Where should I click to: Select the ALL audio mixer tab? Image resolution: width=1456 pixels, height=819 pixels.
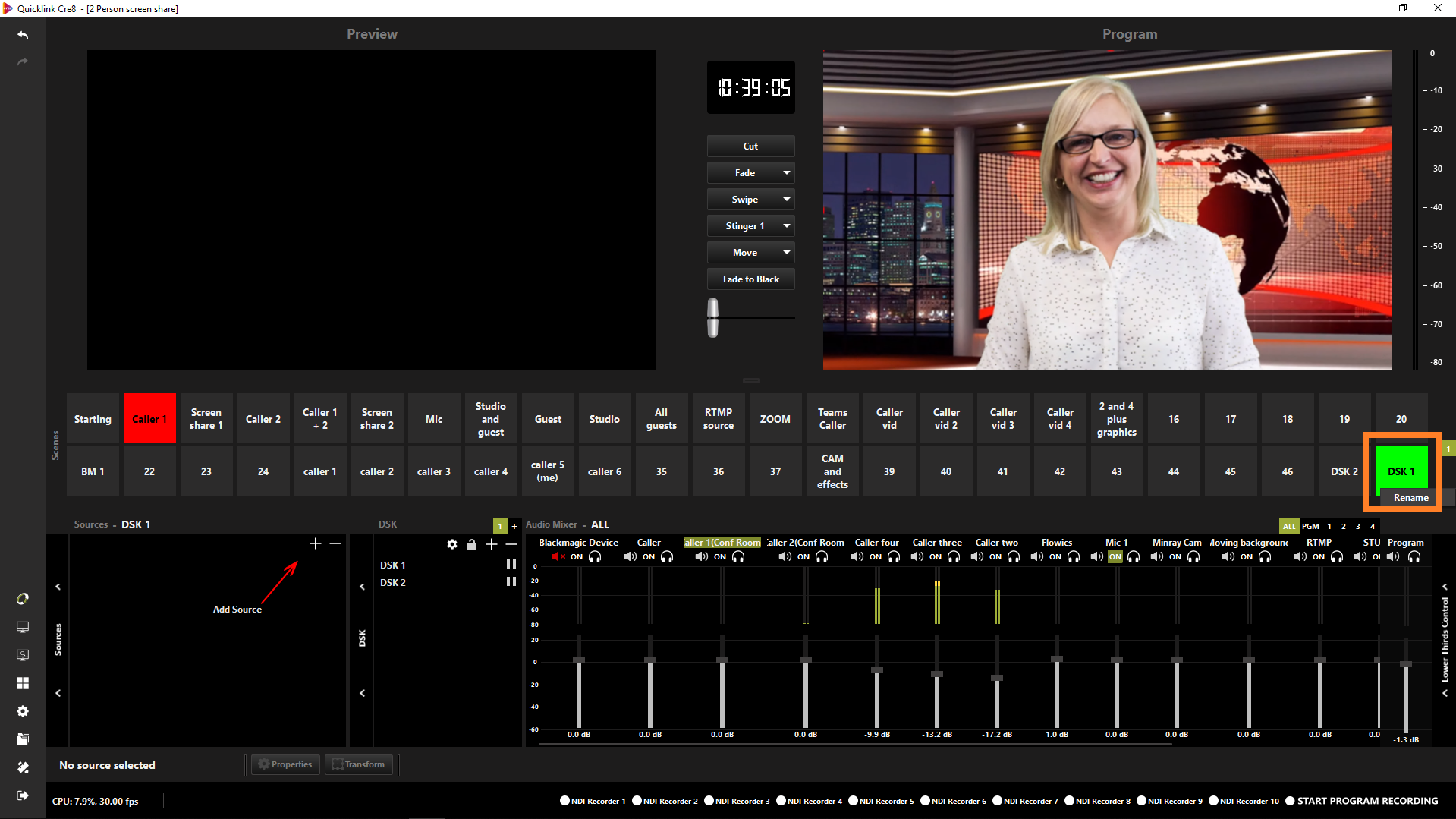point(1288,526)
